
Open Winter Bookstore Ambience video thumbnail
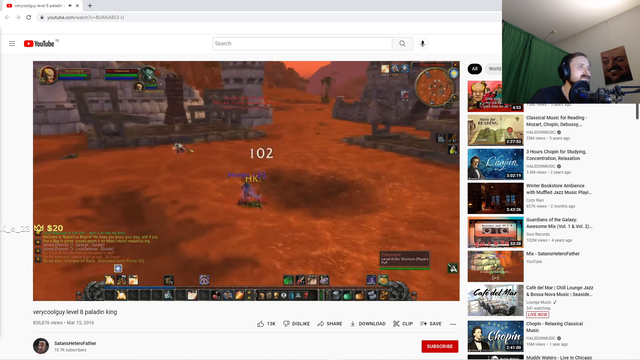(496, 198)
